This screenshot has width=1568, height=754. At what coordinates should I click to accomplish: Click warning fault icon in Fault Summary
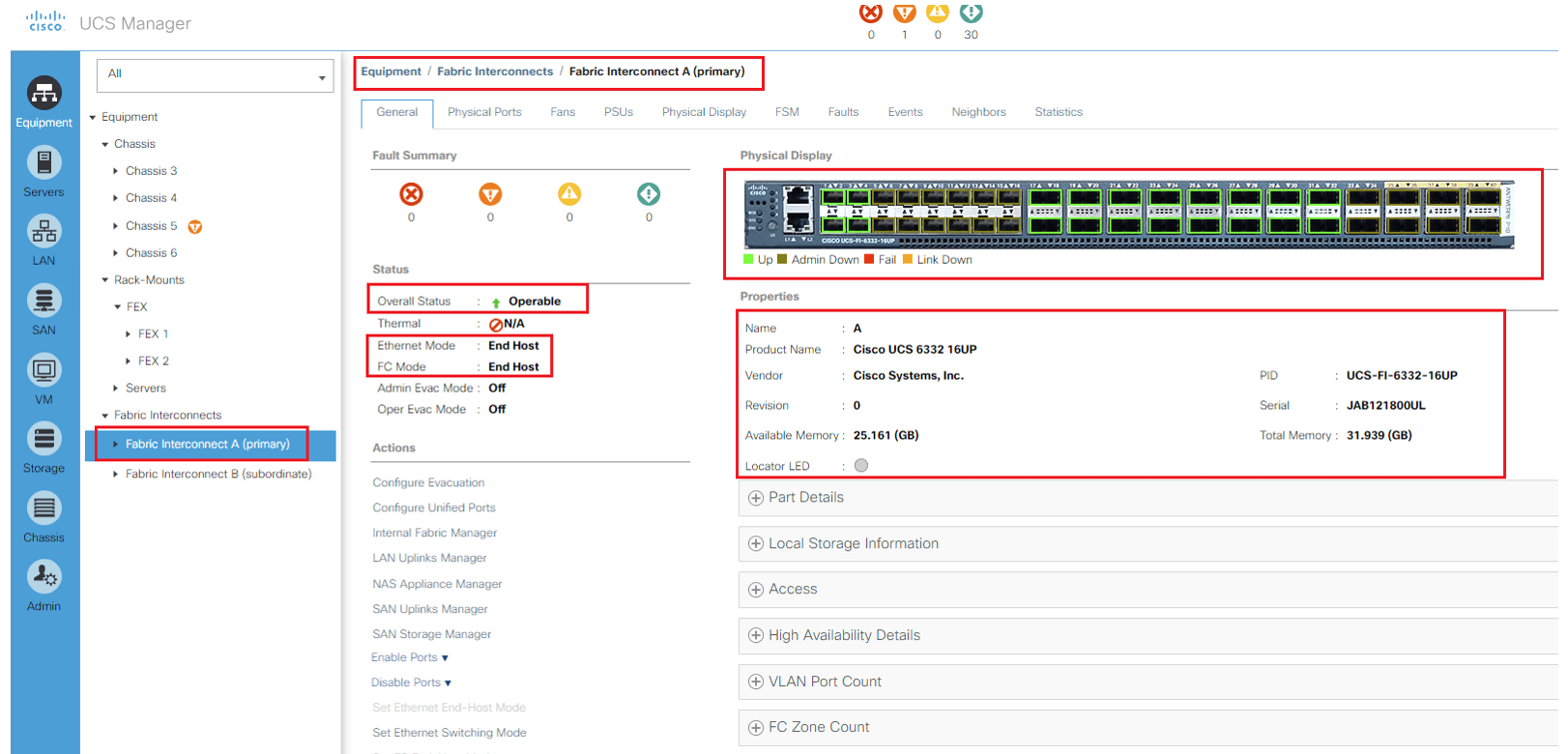pos(649,194)
